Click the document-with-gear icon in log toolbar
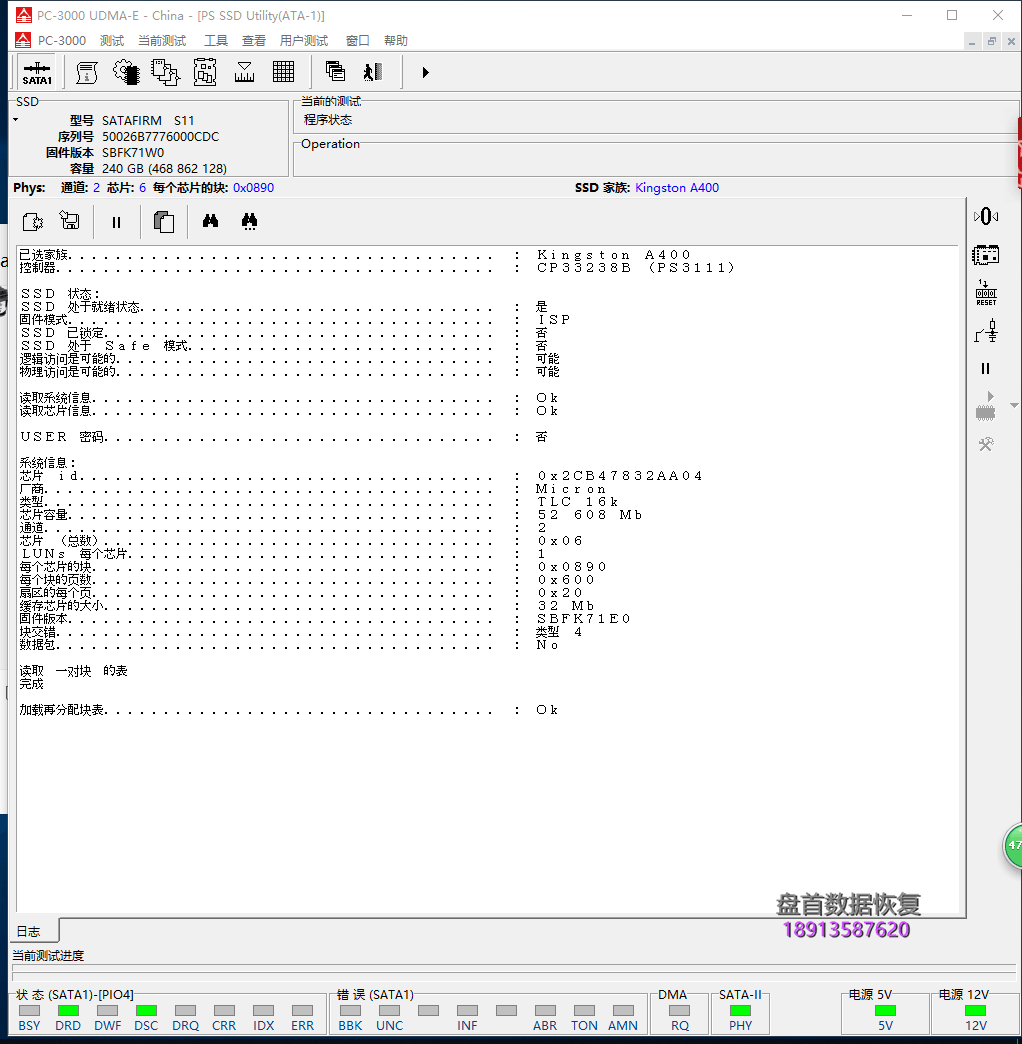Viewport: 1022px width, 1044px height. (x=33, y=222)
